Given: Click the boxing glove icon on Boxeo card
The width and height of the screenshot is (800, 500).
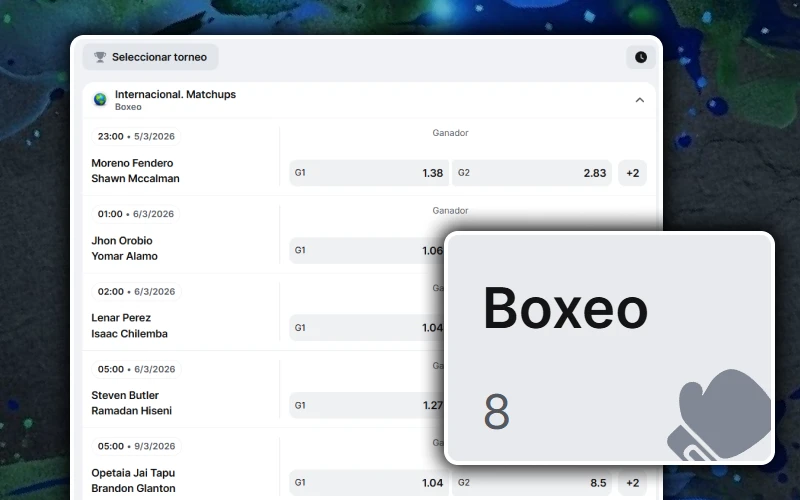Looking at the screenshot, I should 718,414.
